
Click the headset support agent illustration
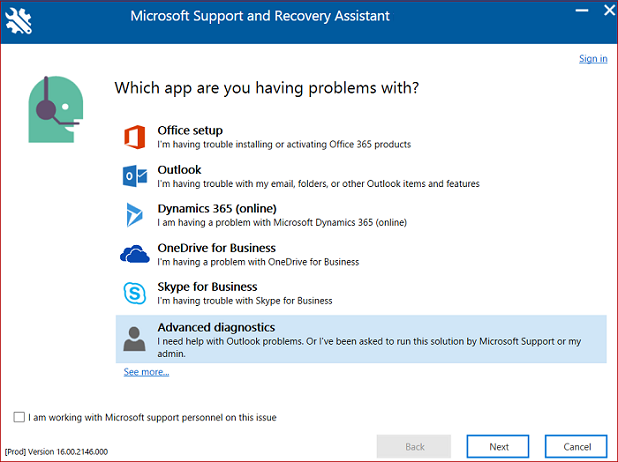[x=56, y=109]
